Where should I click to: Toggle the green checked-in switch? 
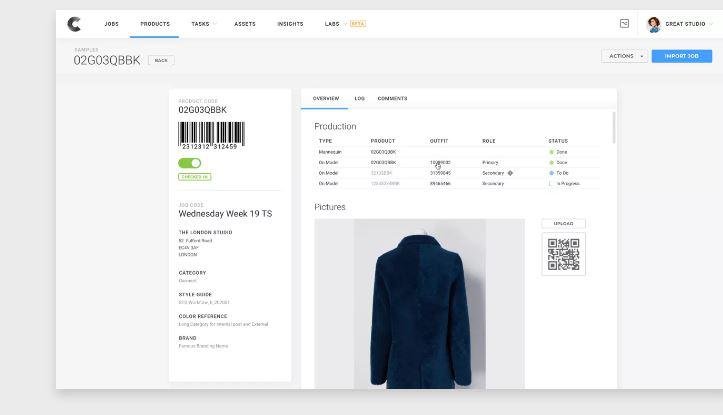pyautogui.click(x=190, y=163)
